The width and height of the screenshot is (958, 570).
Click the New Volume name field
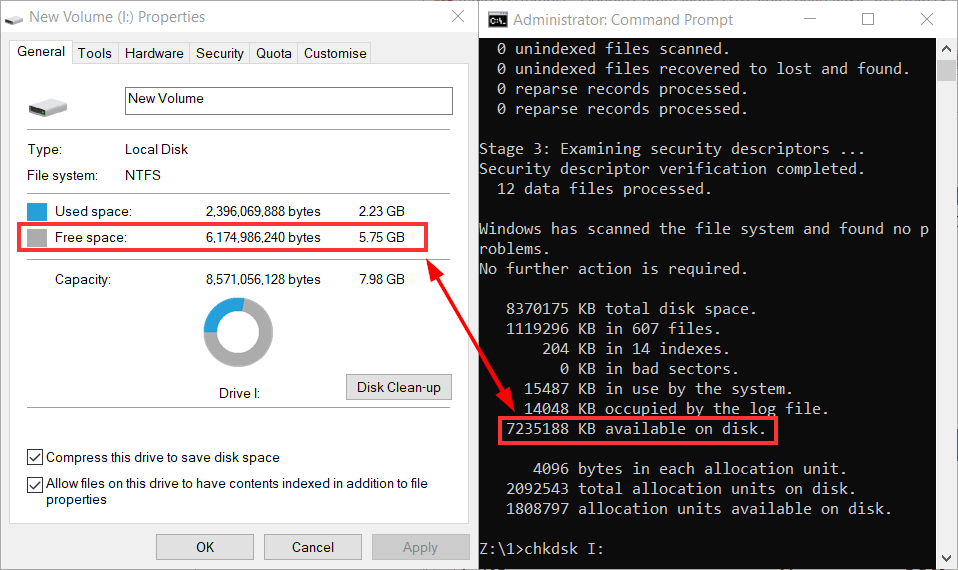[x=288, y=101]
